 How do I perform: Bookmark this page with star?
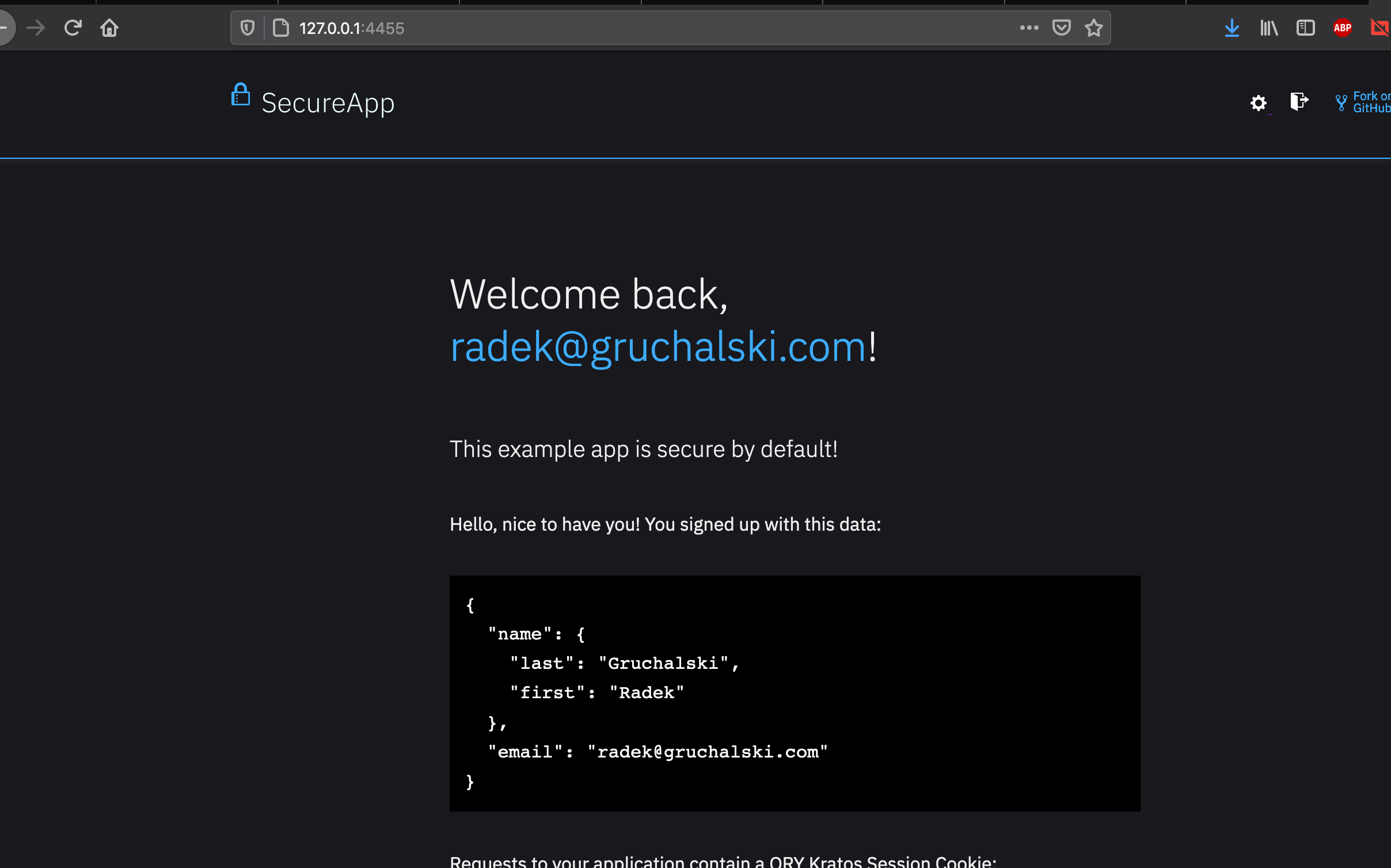coord(1093,28)
